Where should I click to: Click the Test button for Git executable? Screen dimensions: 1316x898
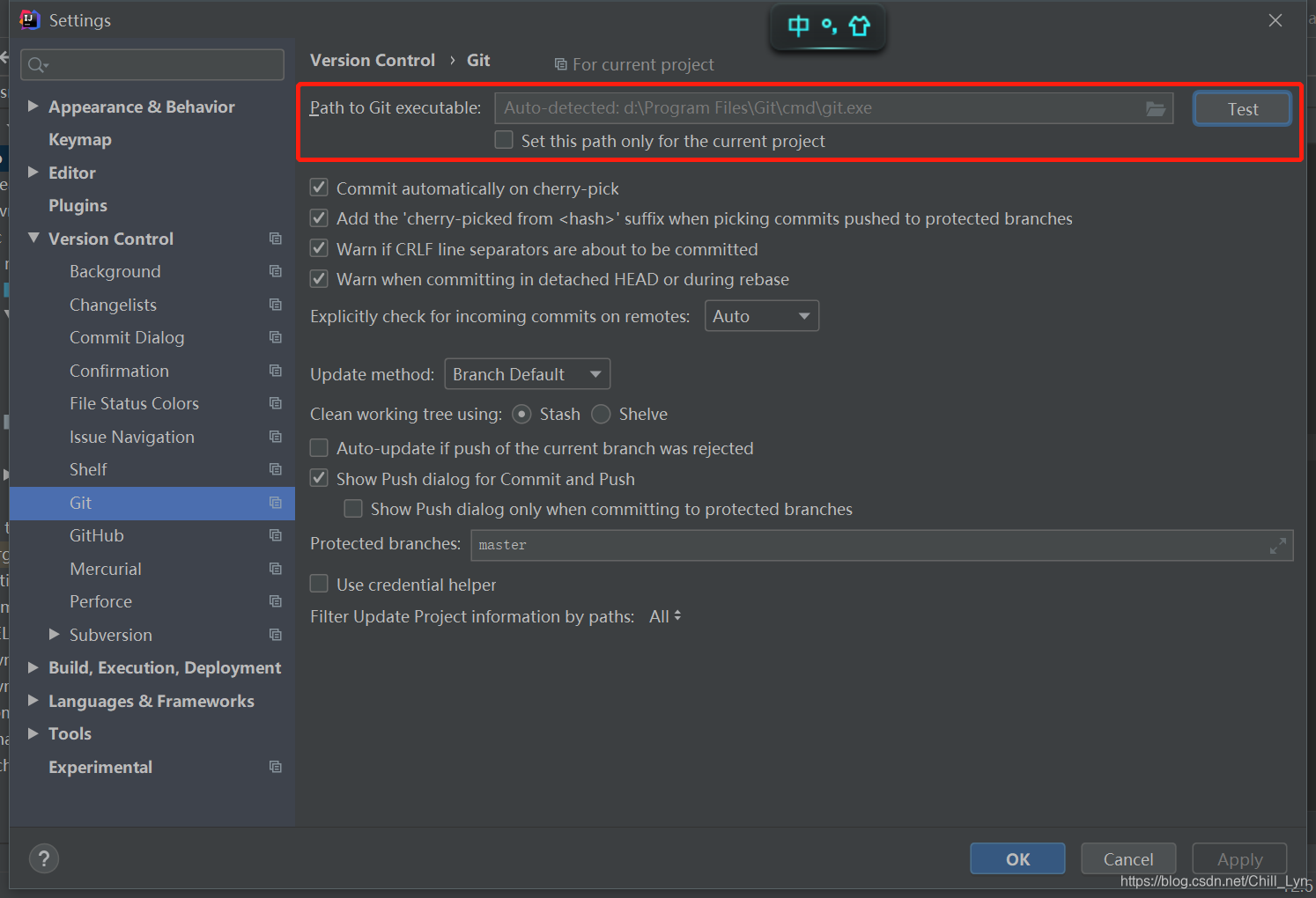click(x=1242, y=109)
